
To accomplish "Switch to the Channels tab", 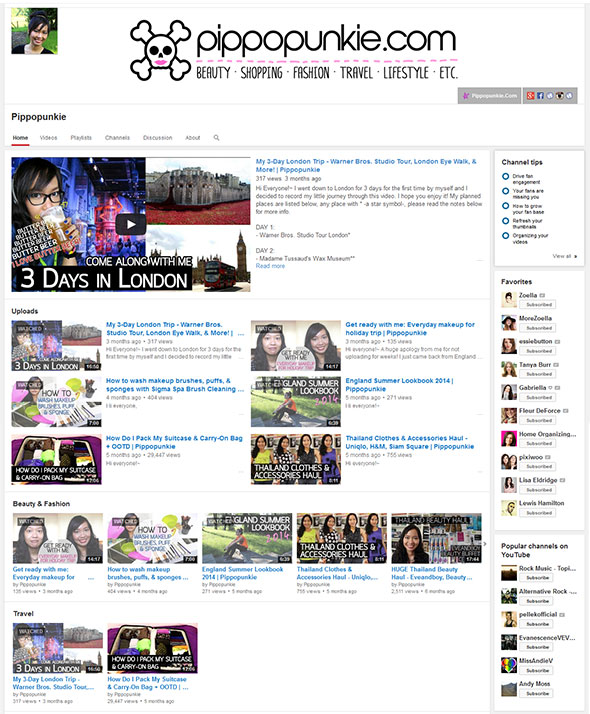I will point(117,138).
